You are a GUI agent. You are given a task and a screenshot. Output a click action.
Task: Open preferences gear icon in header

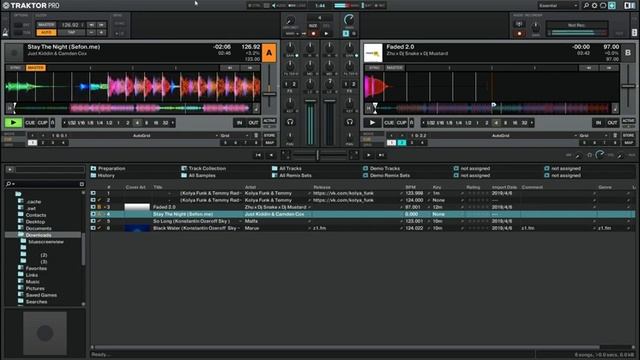pos(594,6)
